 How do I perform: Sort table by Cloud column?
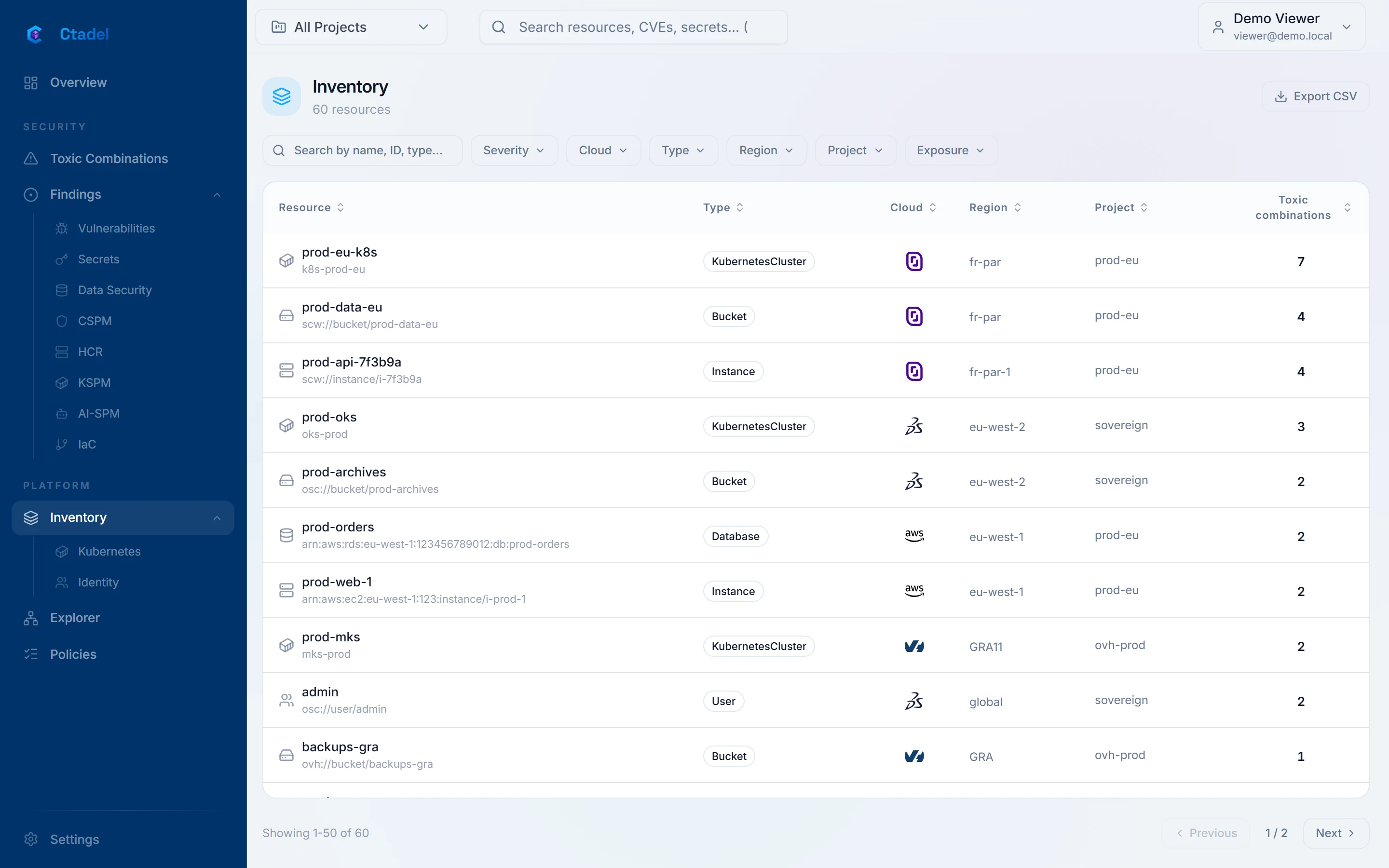(x=913, y=207)
